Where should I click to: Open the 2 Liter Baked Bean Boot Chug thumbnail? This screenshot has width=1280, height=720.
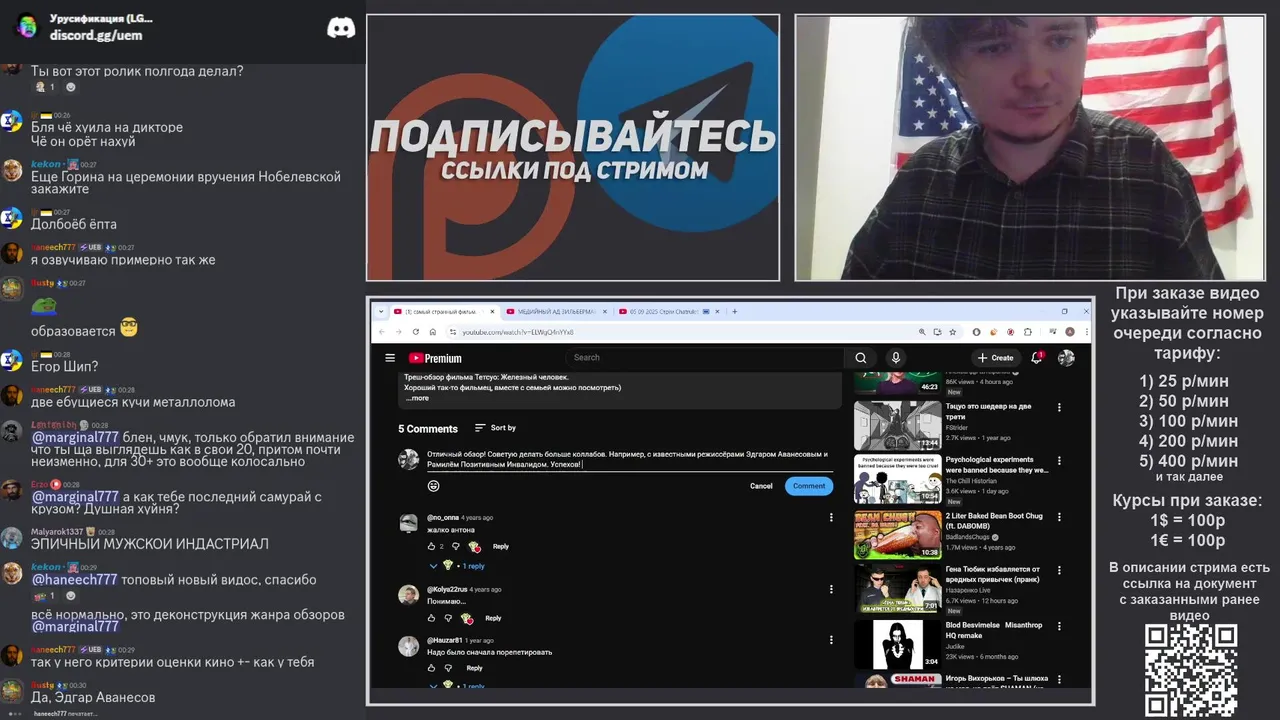[897, 535]
